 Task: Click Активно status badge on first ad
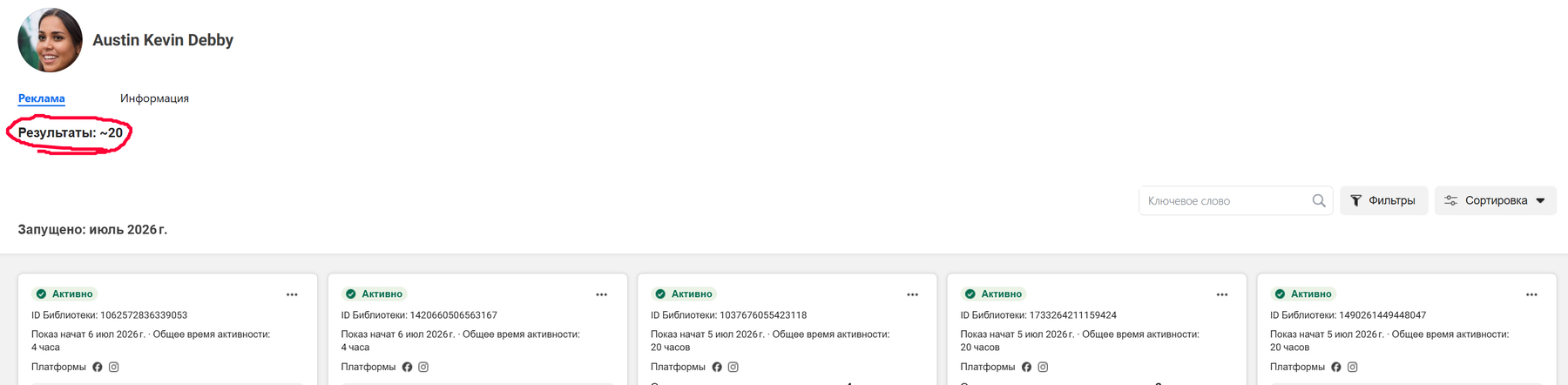64,294
